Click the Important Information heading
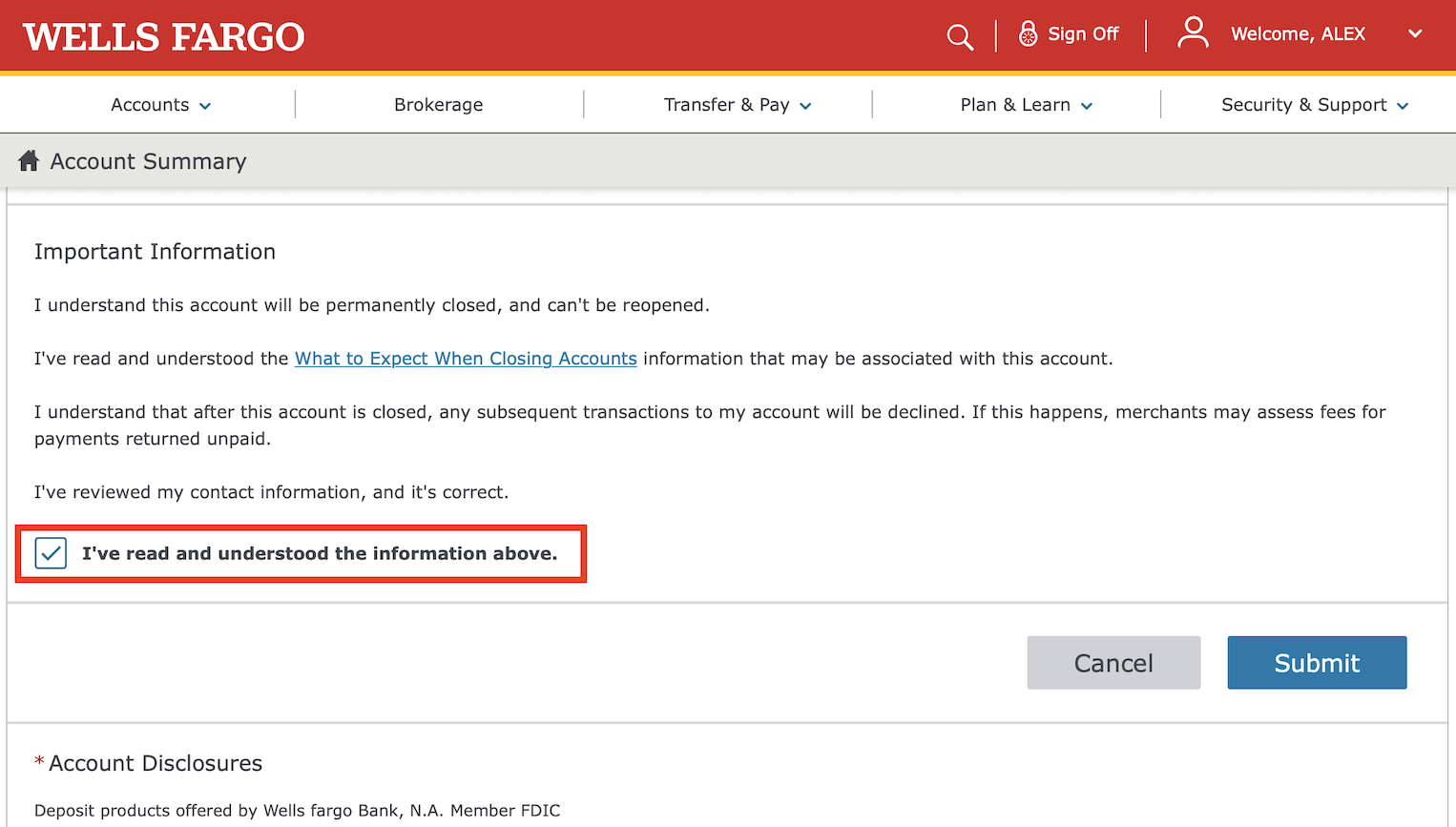 pos(155,252)
